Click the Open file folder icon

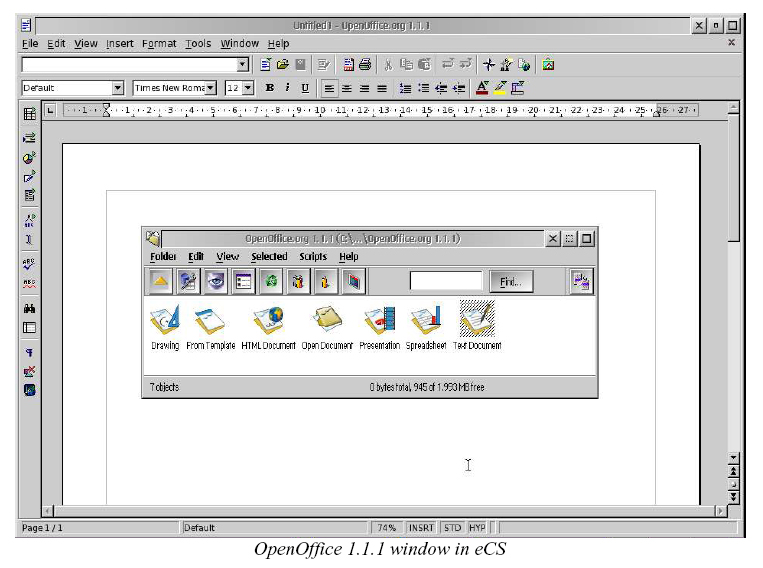[x=283, y=65]
